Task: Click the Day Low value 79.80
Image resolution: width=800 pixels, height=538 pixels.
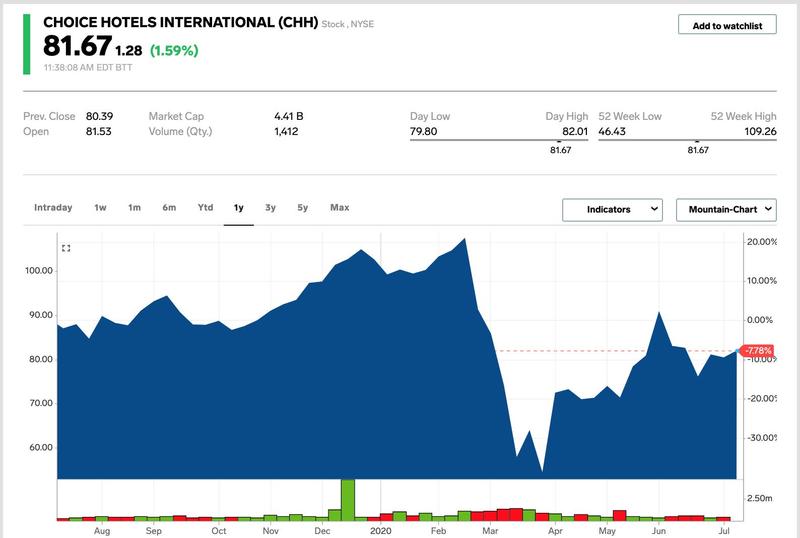Action: (423, 132)
